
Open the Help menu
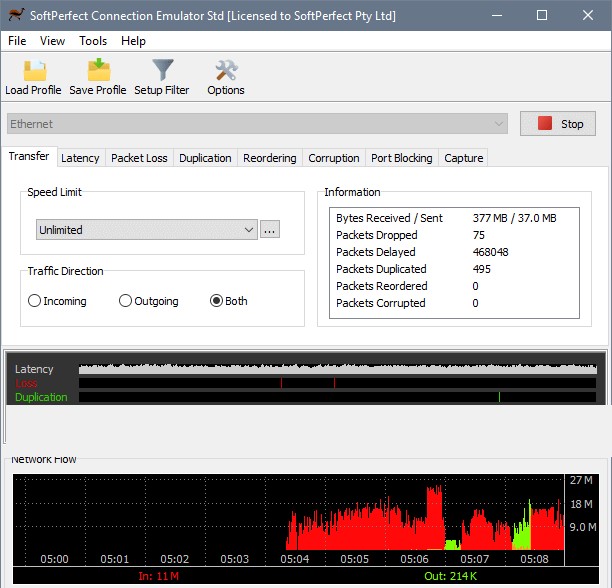pos(133,41)
